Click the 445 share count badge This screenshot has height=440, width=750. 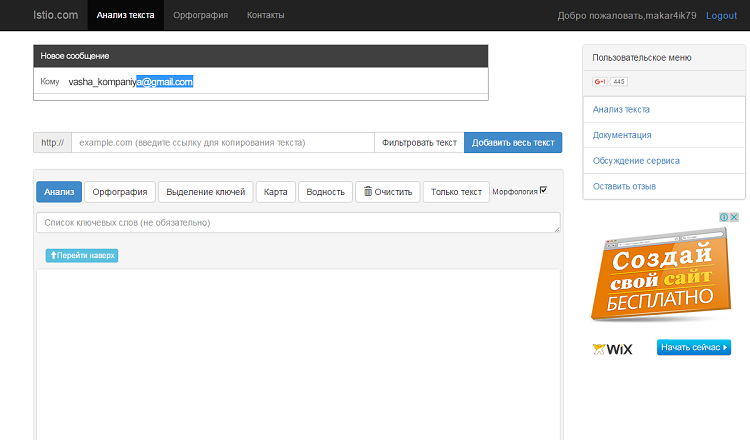[618, 82]
